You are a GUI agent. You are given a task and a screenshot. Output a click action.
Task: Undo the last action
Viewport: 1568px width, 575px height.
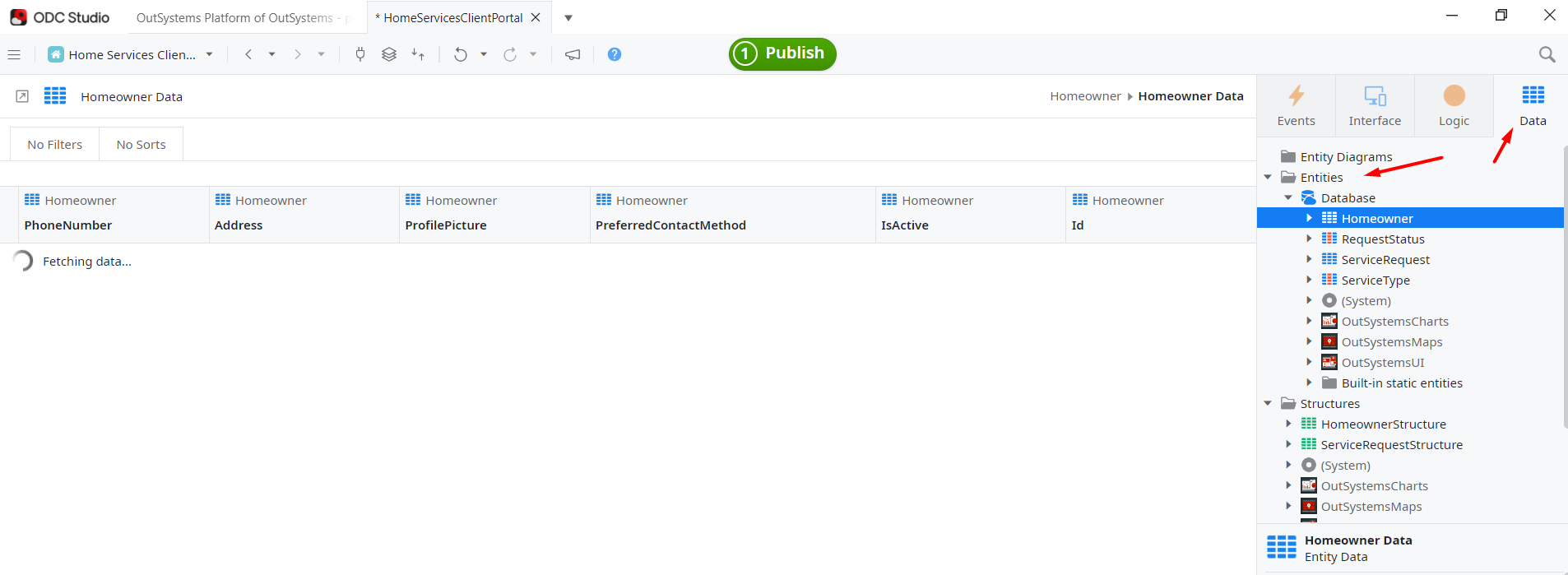tap(461, 54)
